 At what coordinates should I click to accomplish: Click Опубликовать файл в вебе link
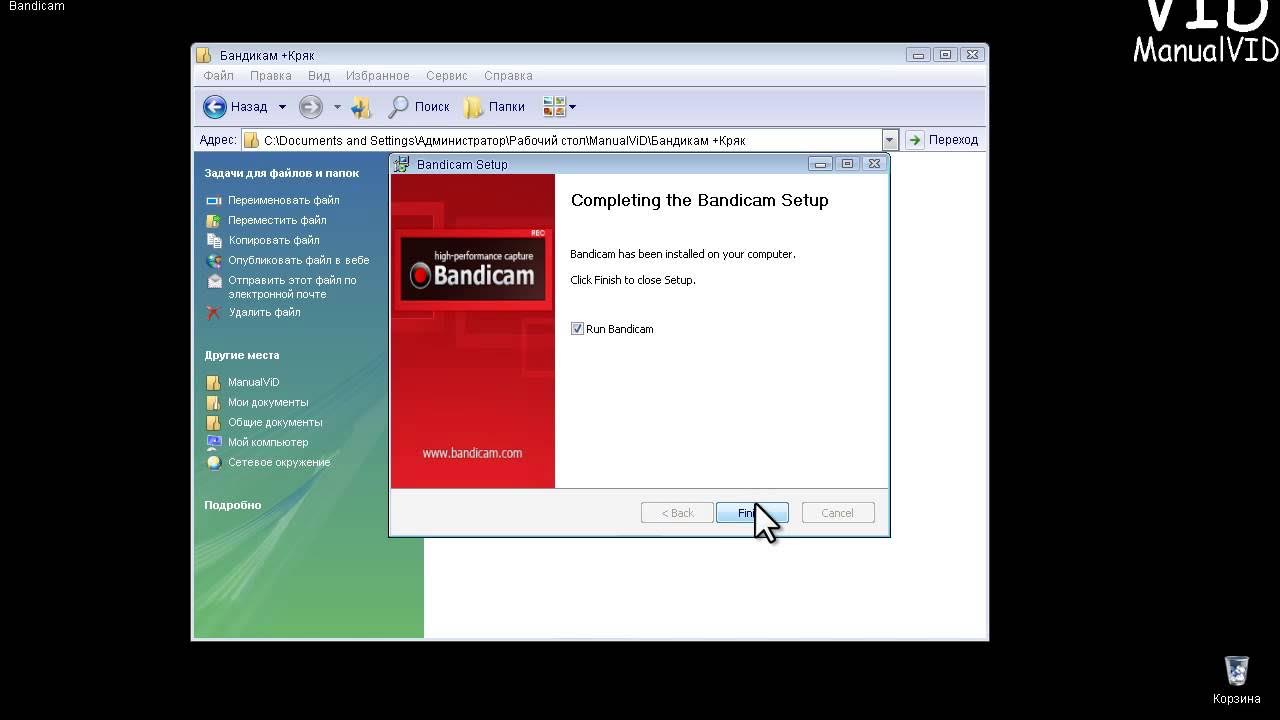298,260
